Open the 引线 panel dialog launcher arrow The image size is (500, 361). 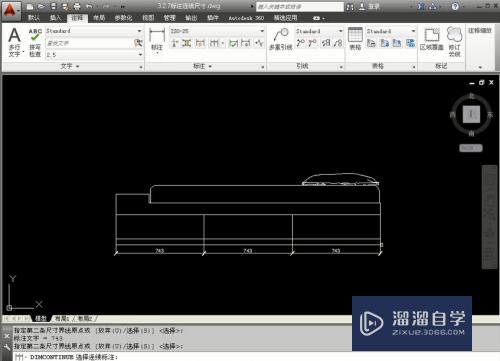point(341,67)
